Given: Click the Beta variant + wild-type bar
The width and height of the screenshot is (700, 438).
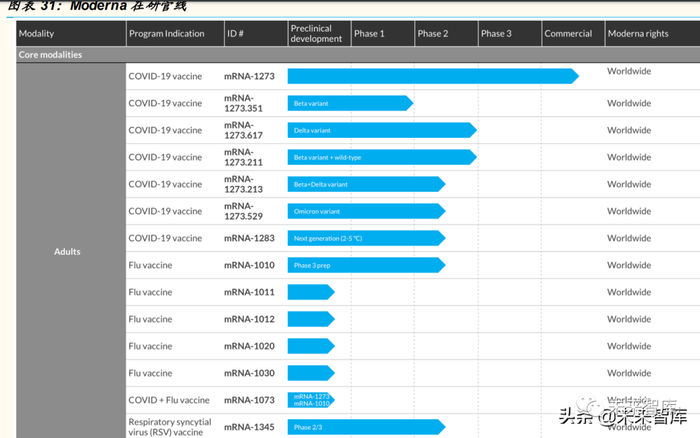Looking at the screenshot, I should click(x=382, y=157).
